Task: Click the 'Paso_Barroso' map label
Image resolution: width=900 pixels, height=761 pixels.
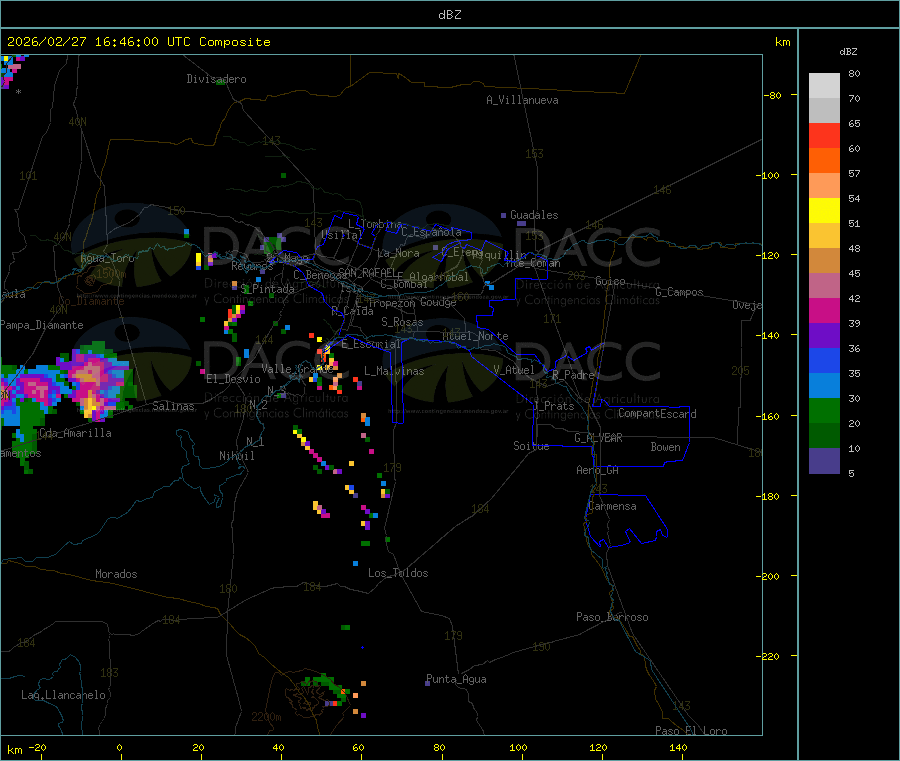Action: (x=612, y=617)
